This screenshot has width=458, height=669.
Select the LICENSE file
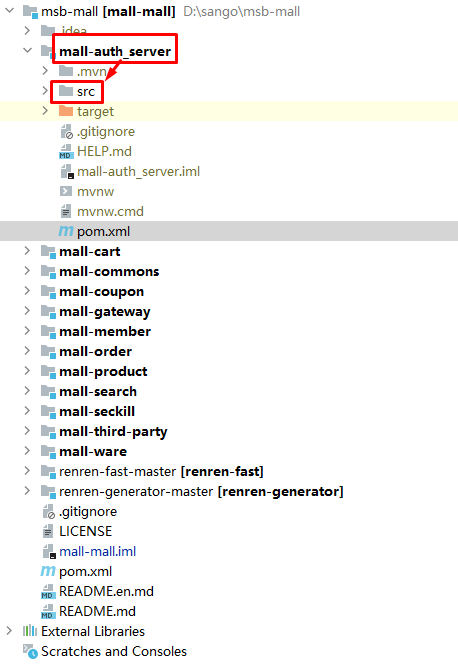click(x=85, y=531)
